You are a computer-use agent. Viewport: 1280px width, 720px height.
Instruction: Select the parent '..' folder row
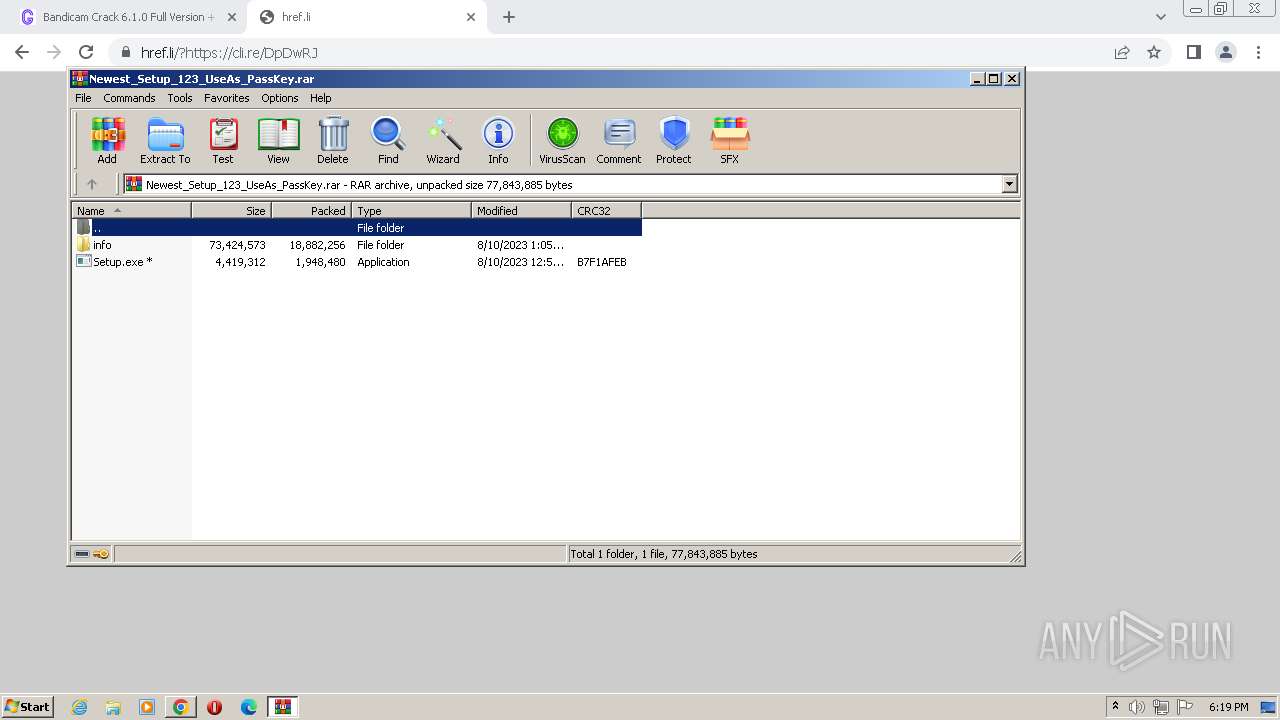click(357, 228)
